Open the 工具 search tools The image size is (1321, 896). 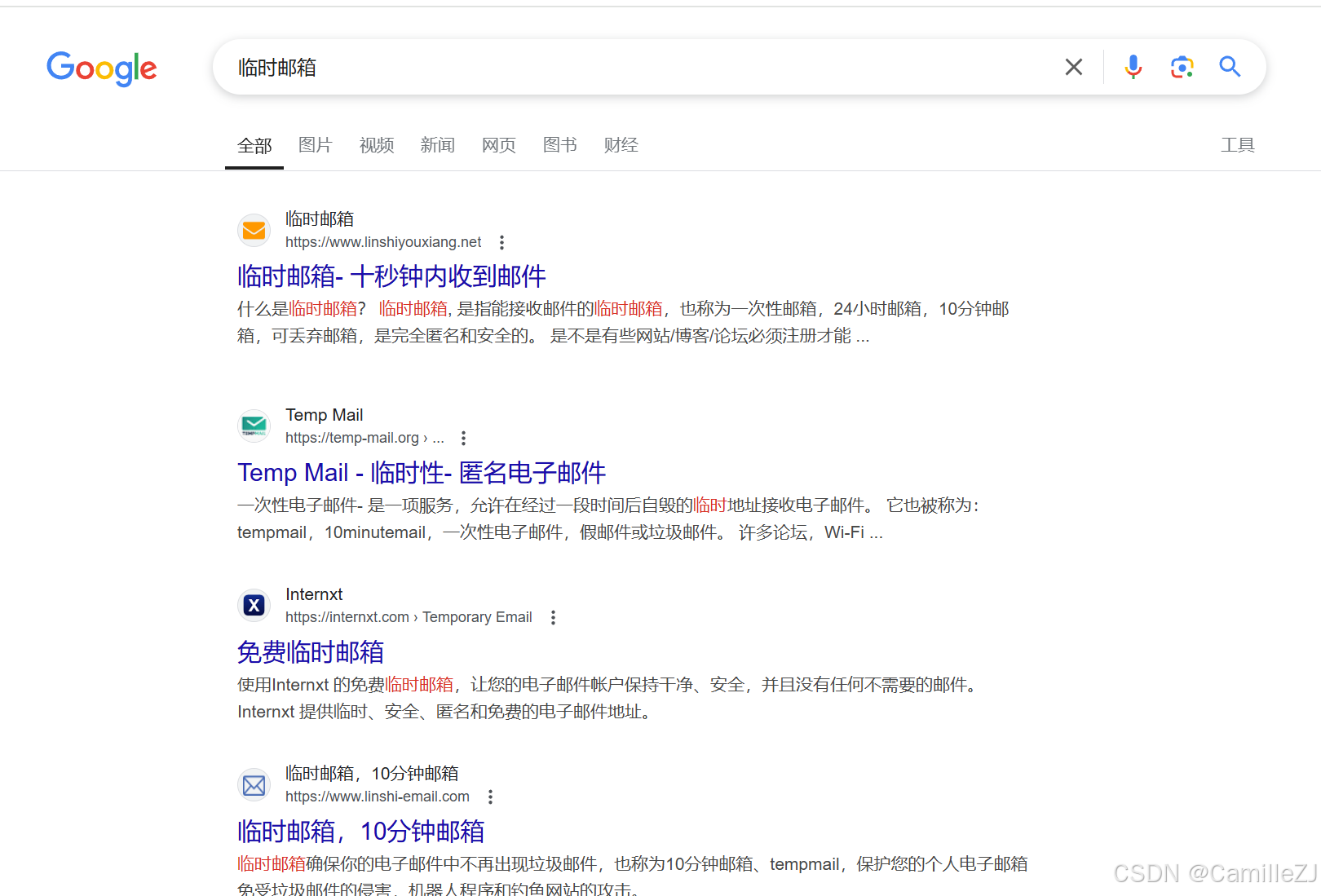point(1238,145)
